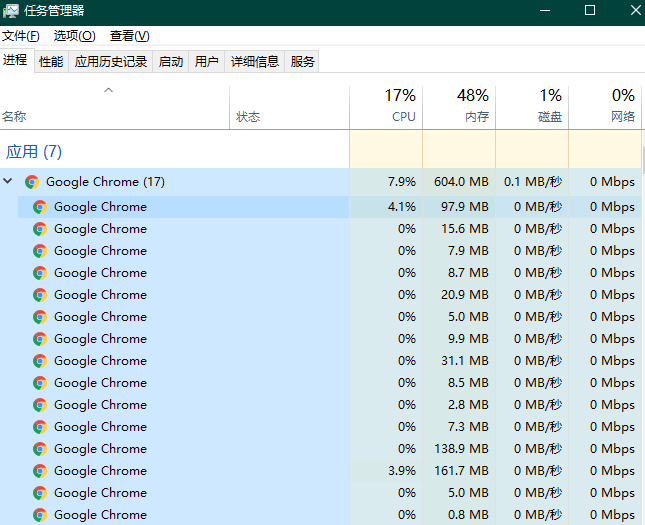Viewport: 645px width, 525px height.
Task: Open the 文件(F) menu
Action: (21, 36)
